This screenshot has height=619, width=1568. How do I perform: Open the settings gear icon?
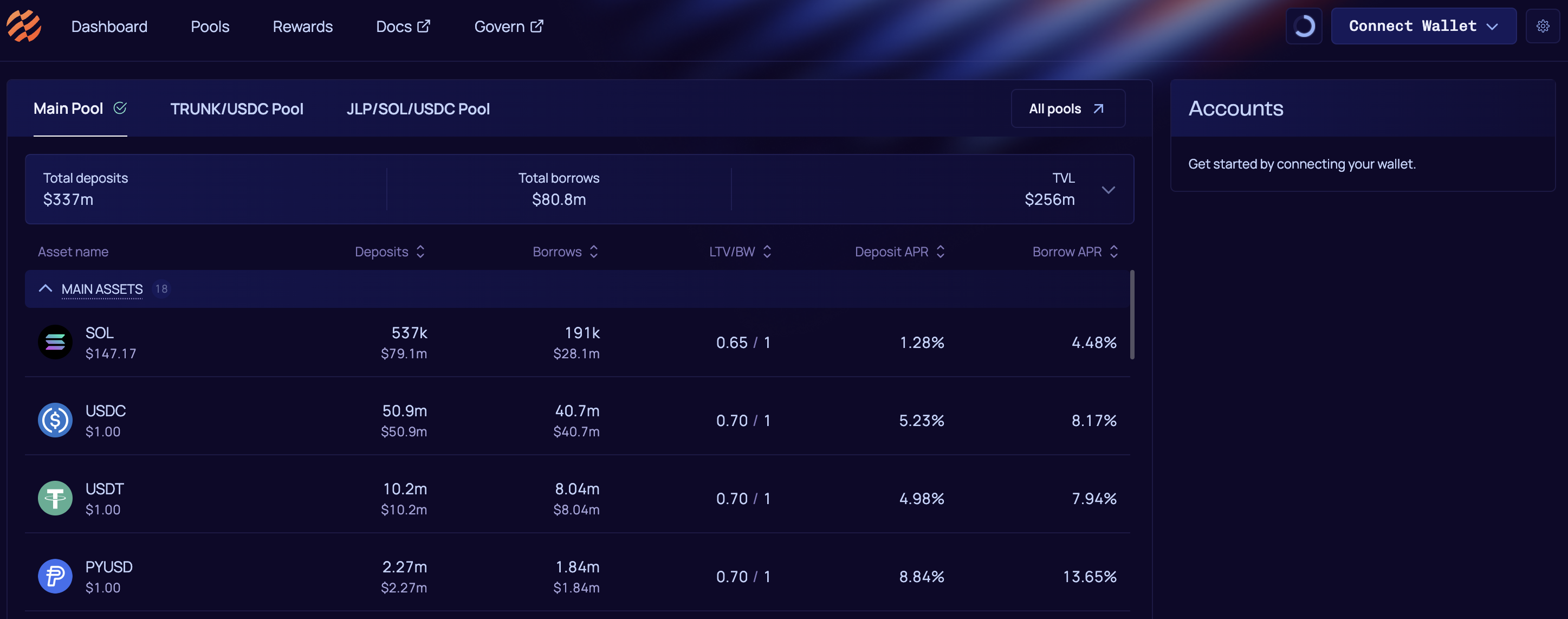(1542, 26)
